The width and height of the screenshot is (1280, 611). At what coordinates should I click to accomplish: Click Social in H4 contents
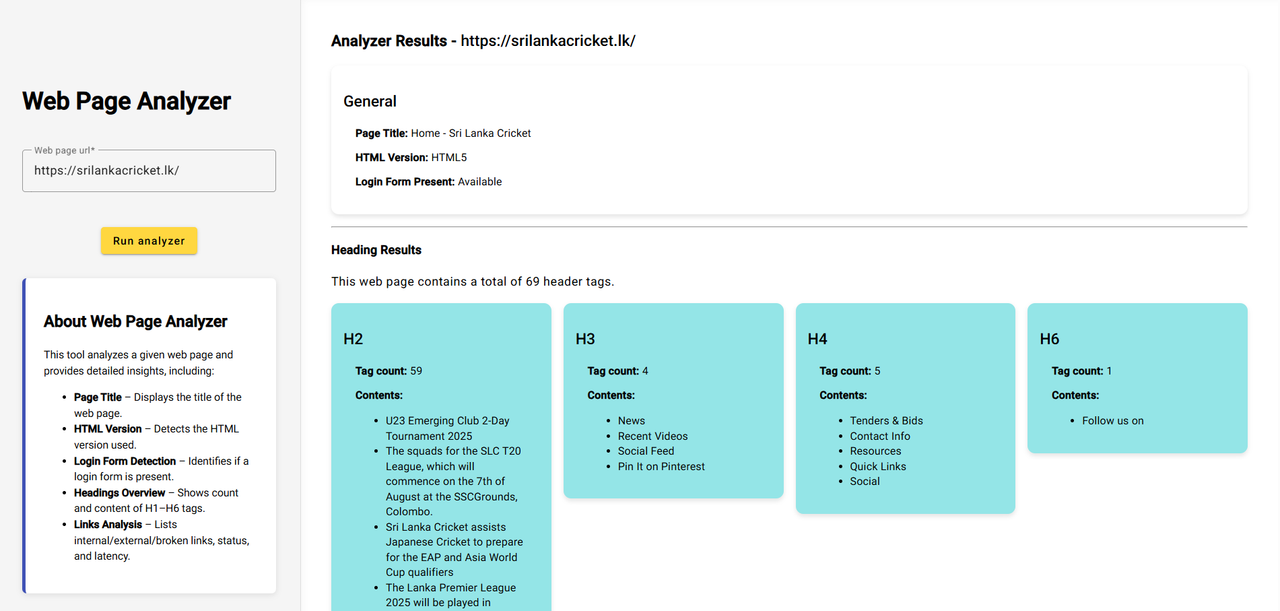pos(865,481)
